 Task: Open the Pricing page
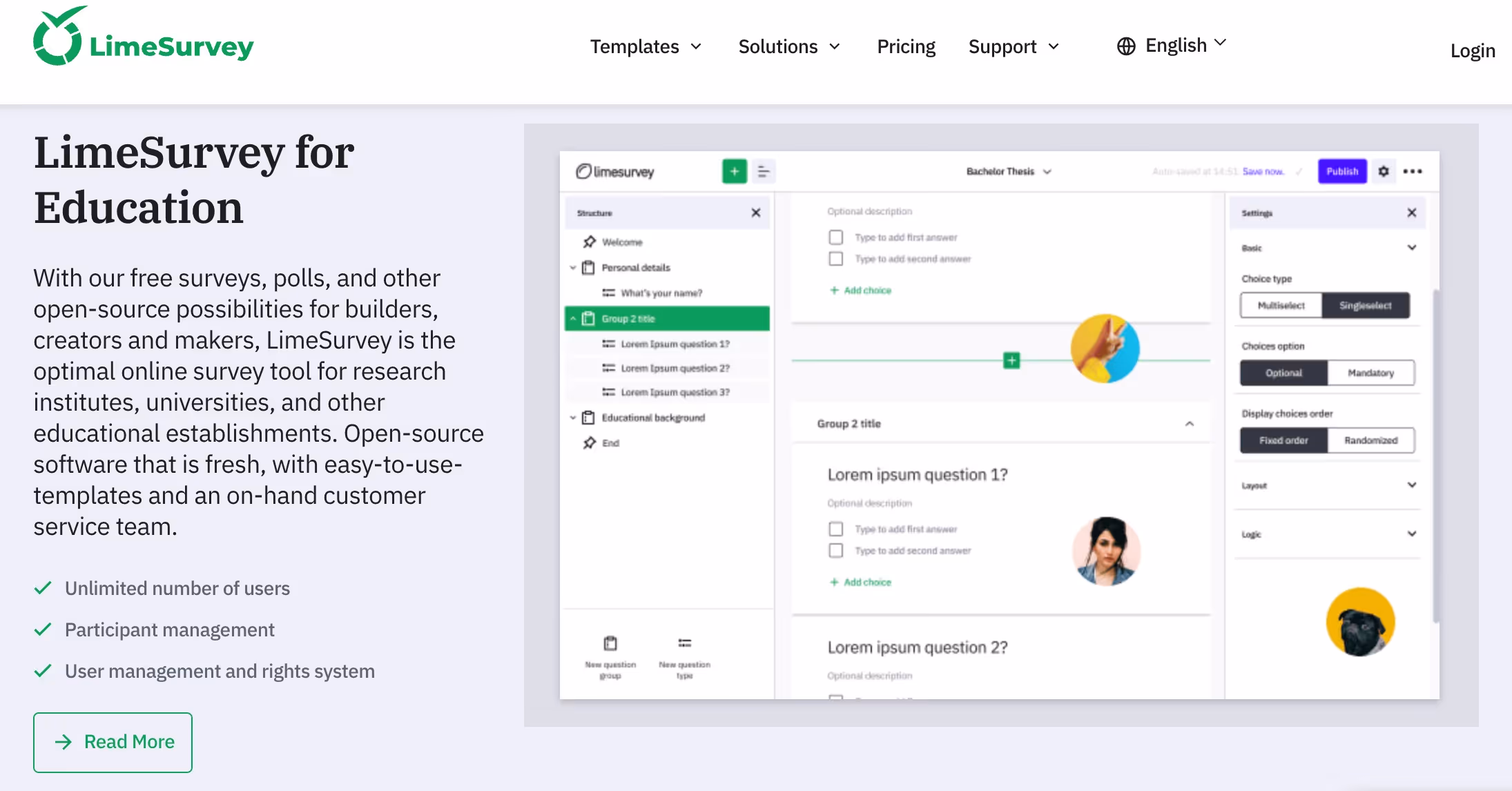pos(906,46)
